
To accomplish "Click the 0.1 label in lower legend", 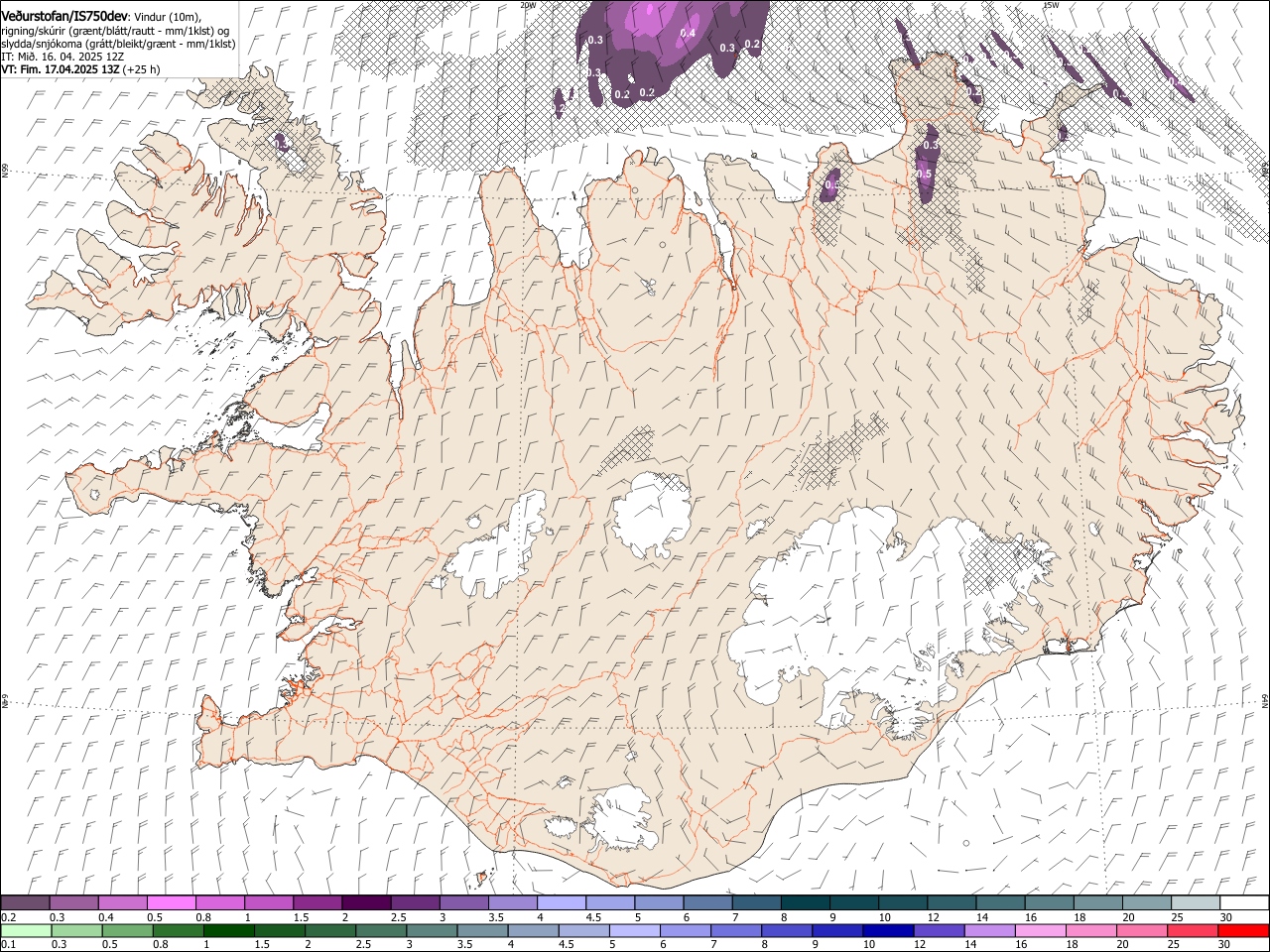I will point(7,944).
